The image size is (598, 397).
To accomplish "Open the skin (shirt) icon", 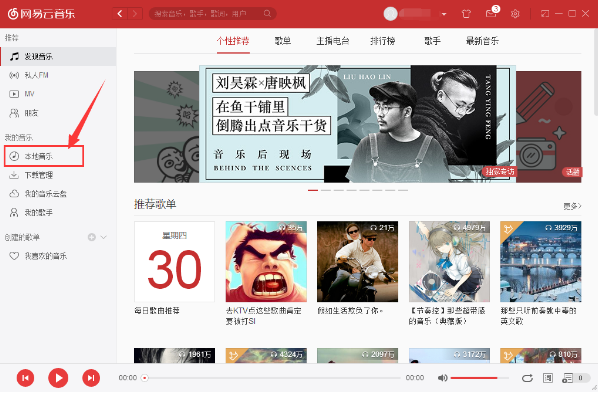I will (x=466, y=14).
